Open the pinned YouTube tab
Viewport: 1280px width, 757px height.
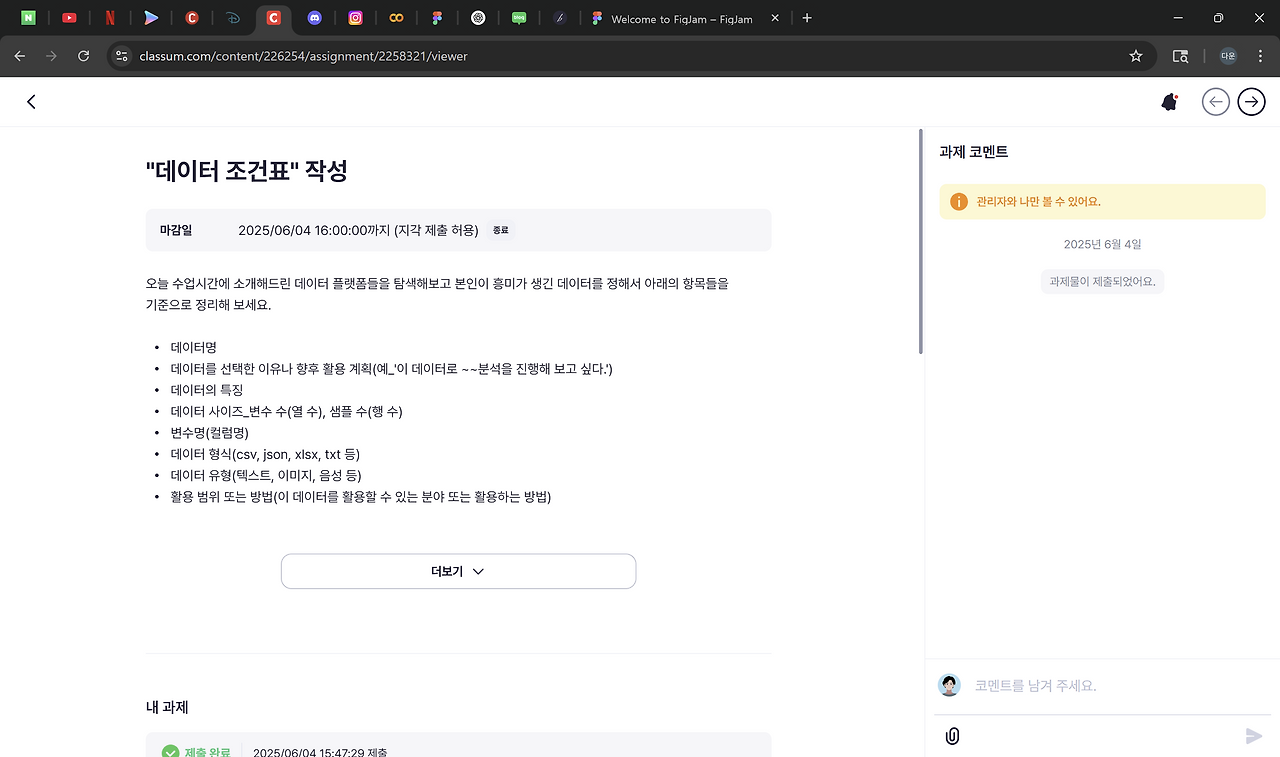pos(69,17)
